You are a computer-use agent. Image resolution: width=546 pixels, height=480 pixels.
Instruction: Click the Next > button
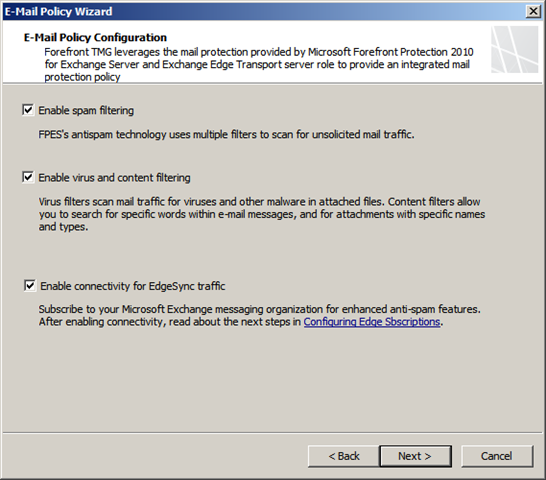[415, 456]
